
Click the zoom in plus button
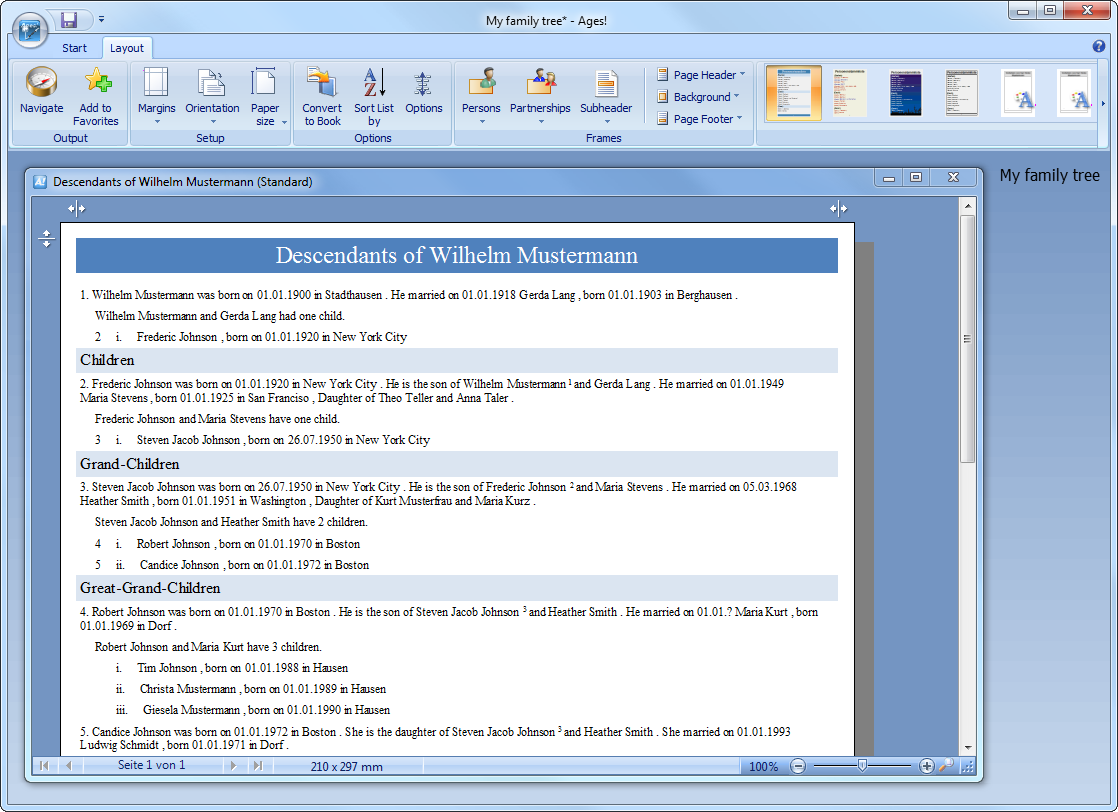point(926,766)
